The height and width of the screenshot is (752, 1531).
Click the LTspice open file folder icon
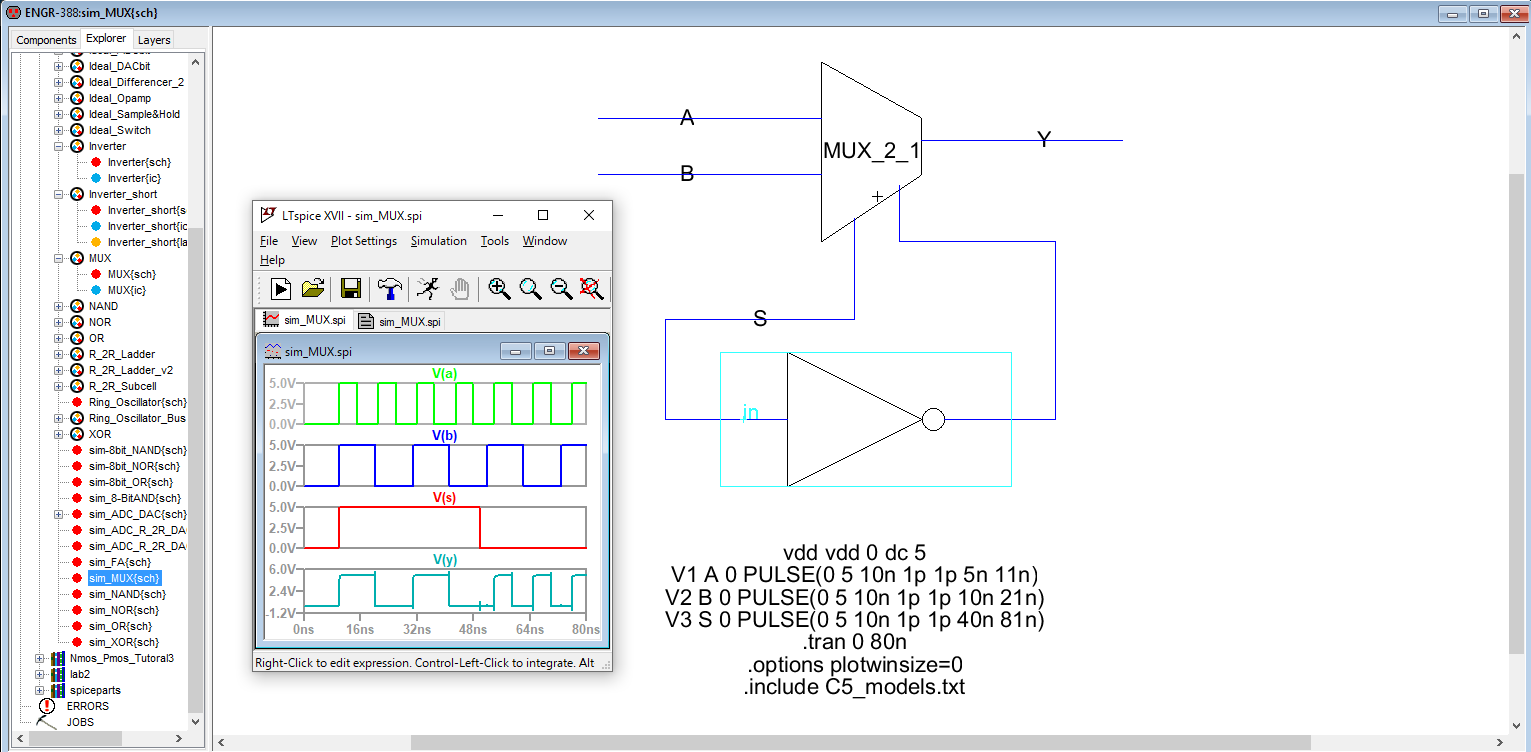[313, 289]
